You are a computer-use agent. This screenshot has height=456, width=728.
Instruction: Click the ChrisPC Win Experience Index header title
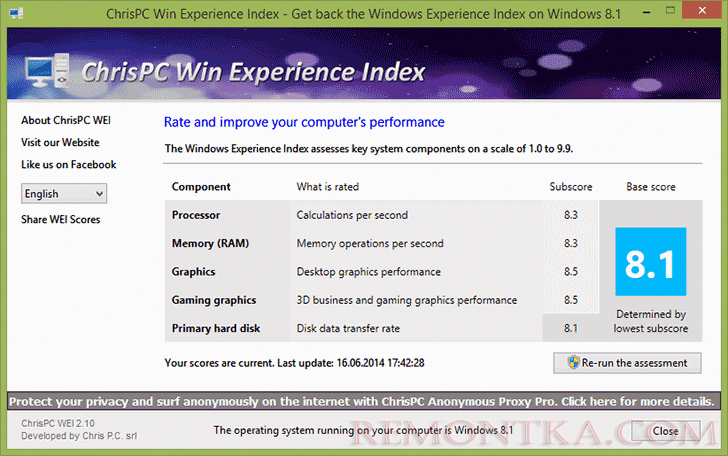click(x=253, y=73)
